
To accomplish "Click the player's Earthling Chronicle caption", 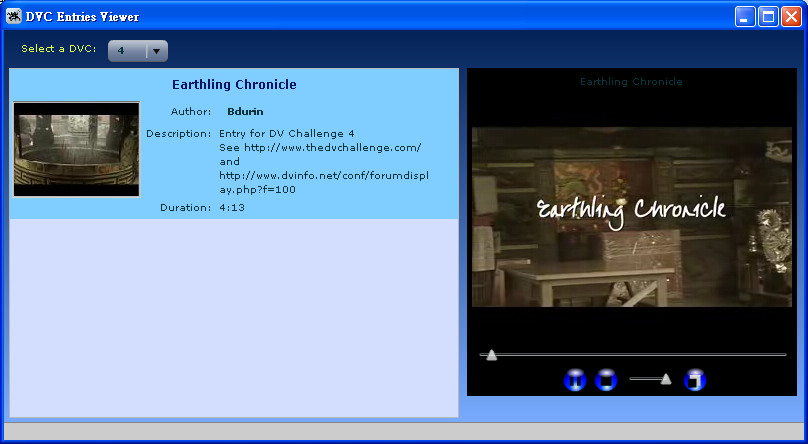I will click(x=631, y=81).
